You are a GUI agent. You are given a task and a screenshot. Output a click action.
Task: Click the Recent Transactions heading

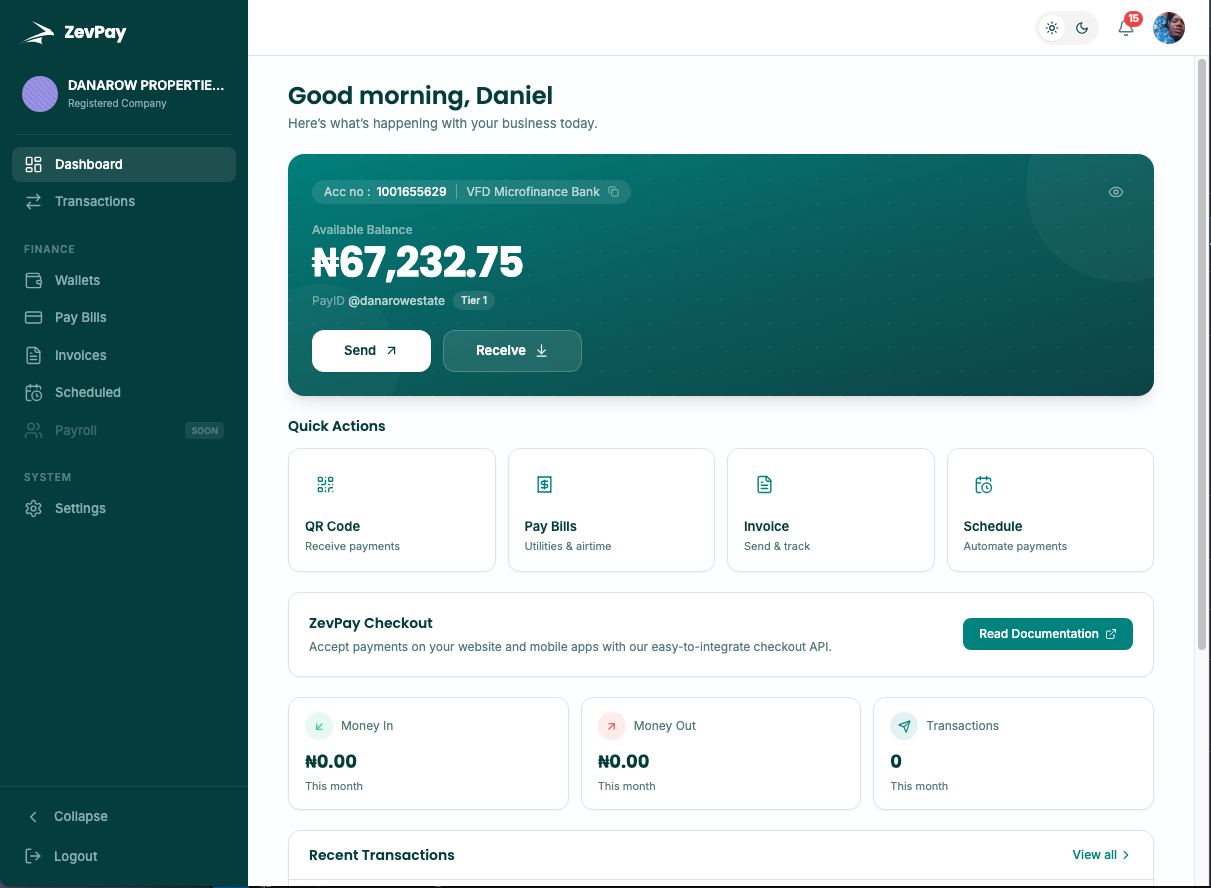tap(382, 855)
